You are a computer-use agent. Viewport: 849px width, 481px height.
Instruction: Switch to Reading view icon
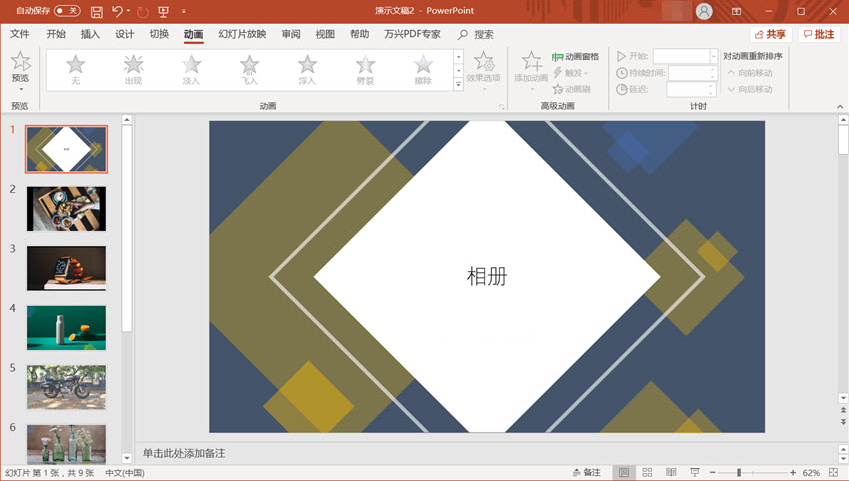pyautogui.click(x=671, y=472)
